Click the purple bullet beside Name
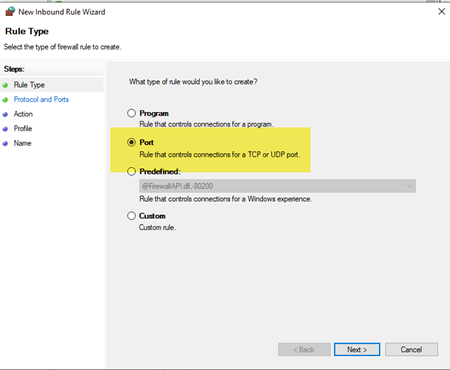The height and width of the screenshot is (370, 450). (5, 144)
